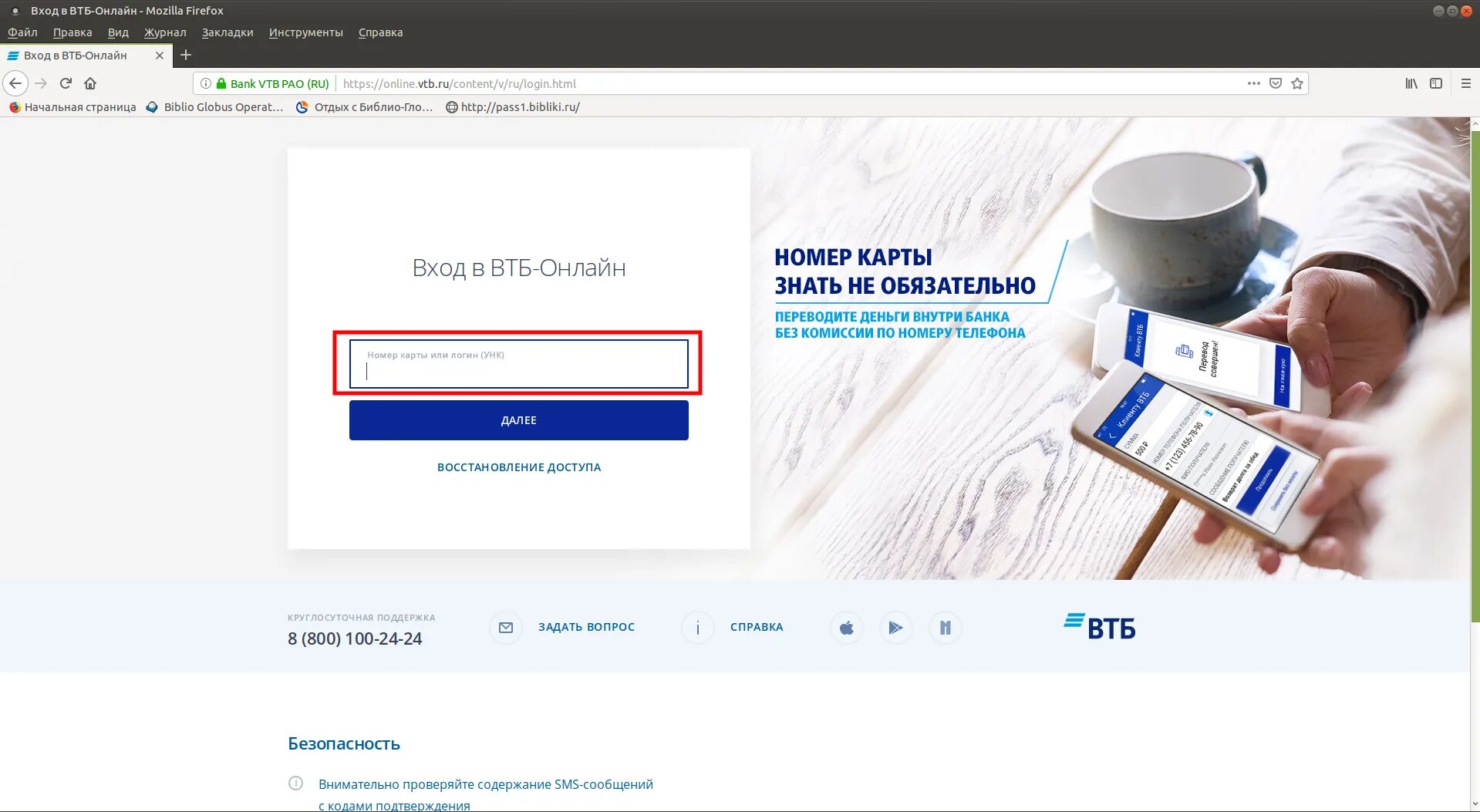Click the envelope icon beside Задать вопрос

coord(506,628)
